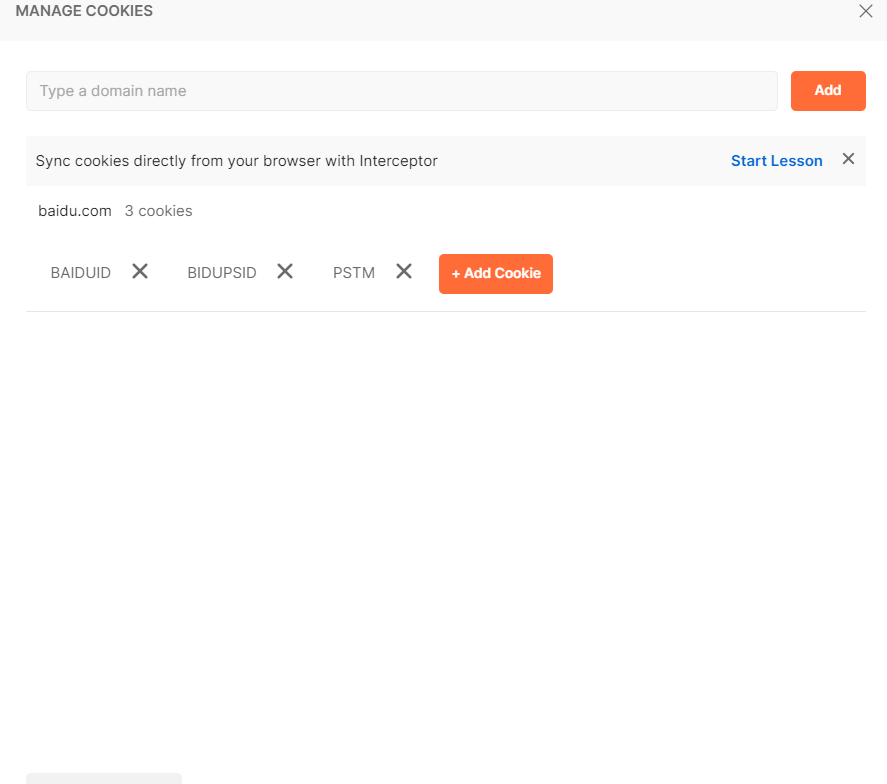Open the PSTM cookie
Image resolution: width=887 pixels, height=784 pixels.
354,273
